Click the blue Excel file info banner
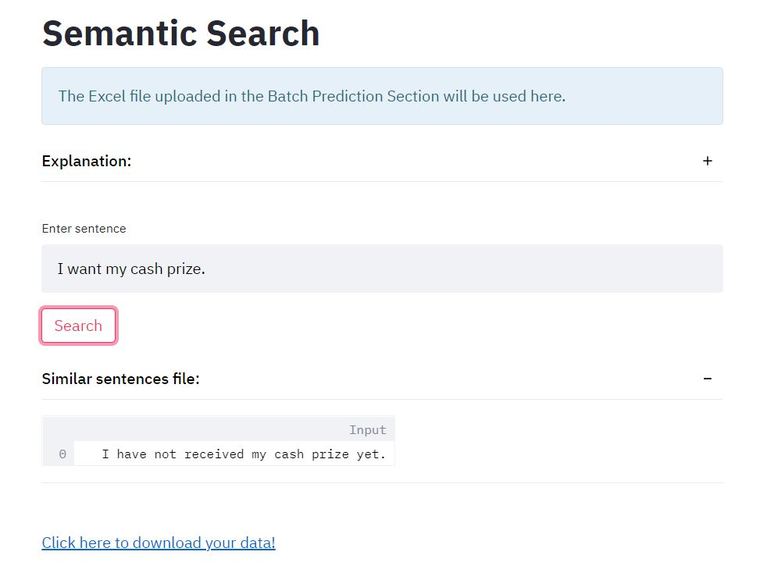 pyautogui.click(x=382, y=96)
